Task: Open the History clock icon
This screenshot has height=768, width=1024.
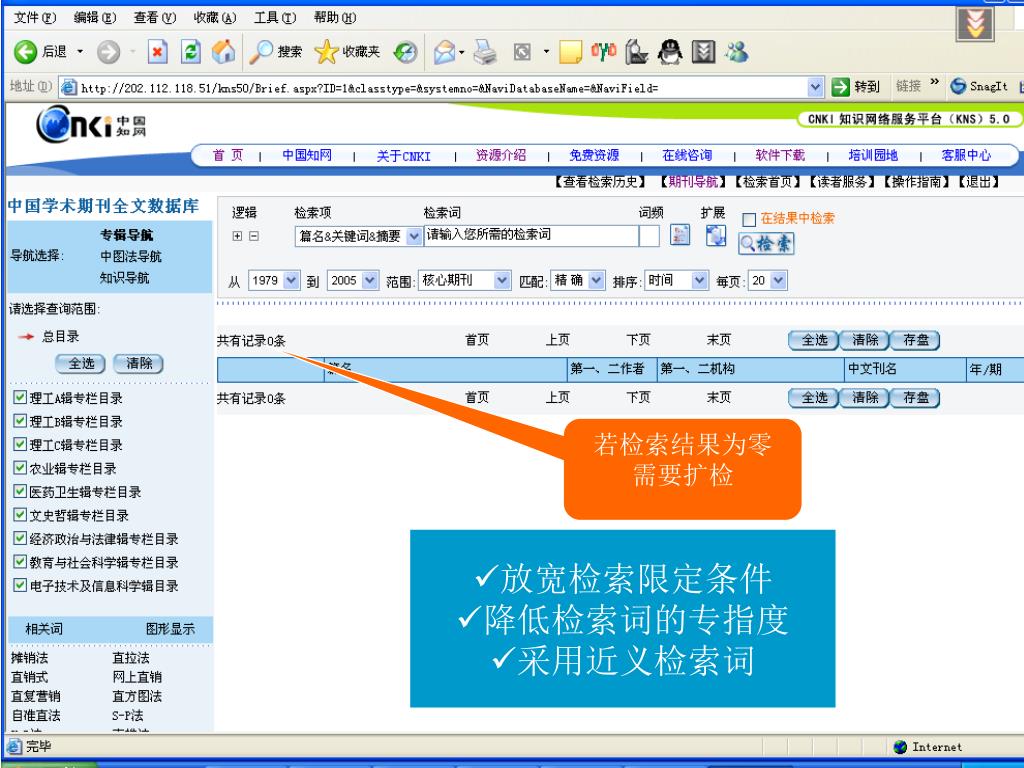Action: pyautogui.click(x=406, y=52)
